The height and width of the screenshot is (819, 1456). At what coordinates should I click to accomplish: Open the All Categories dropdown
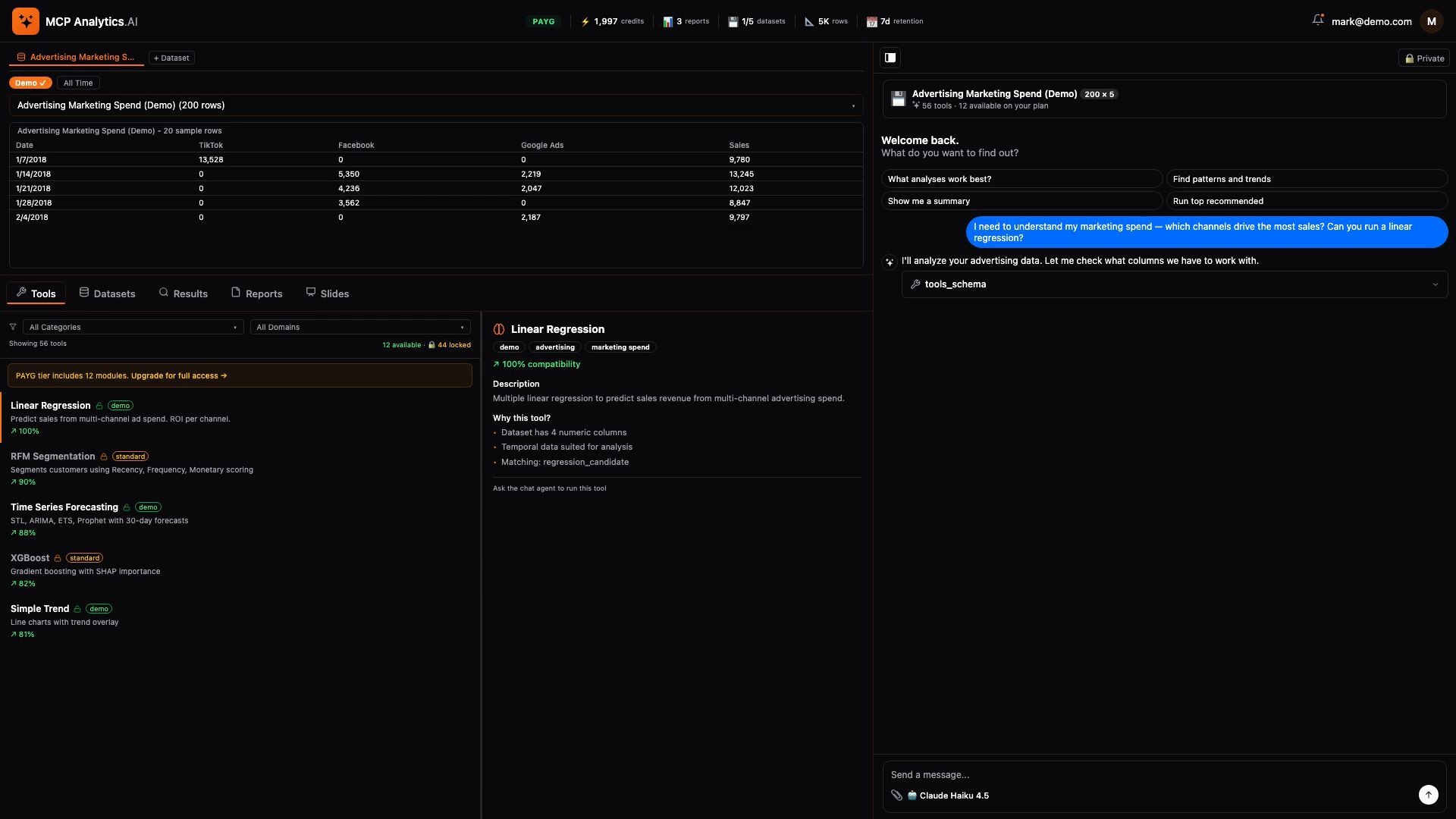(133, 327)
